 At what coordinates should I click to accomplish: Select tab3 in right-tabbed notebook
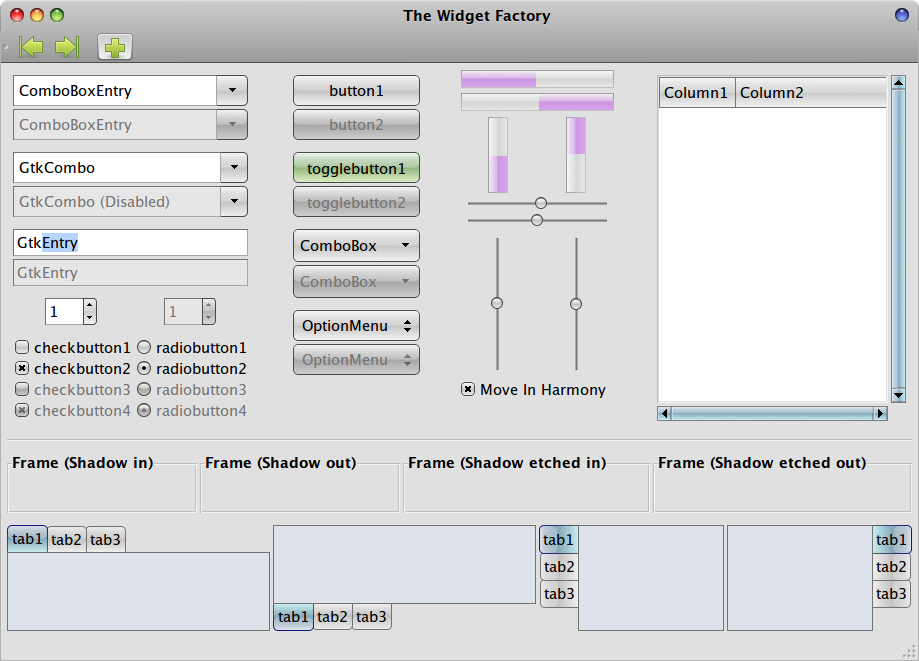coord(891,594)
